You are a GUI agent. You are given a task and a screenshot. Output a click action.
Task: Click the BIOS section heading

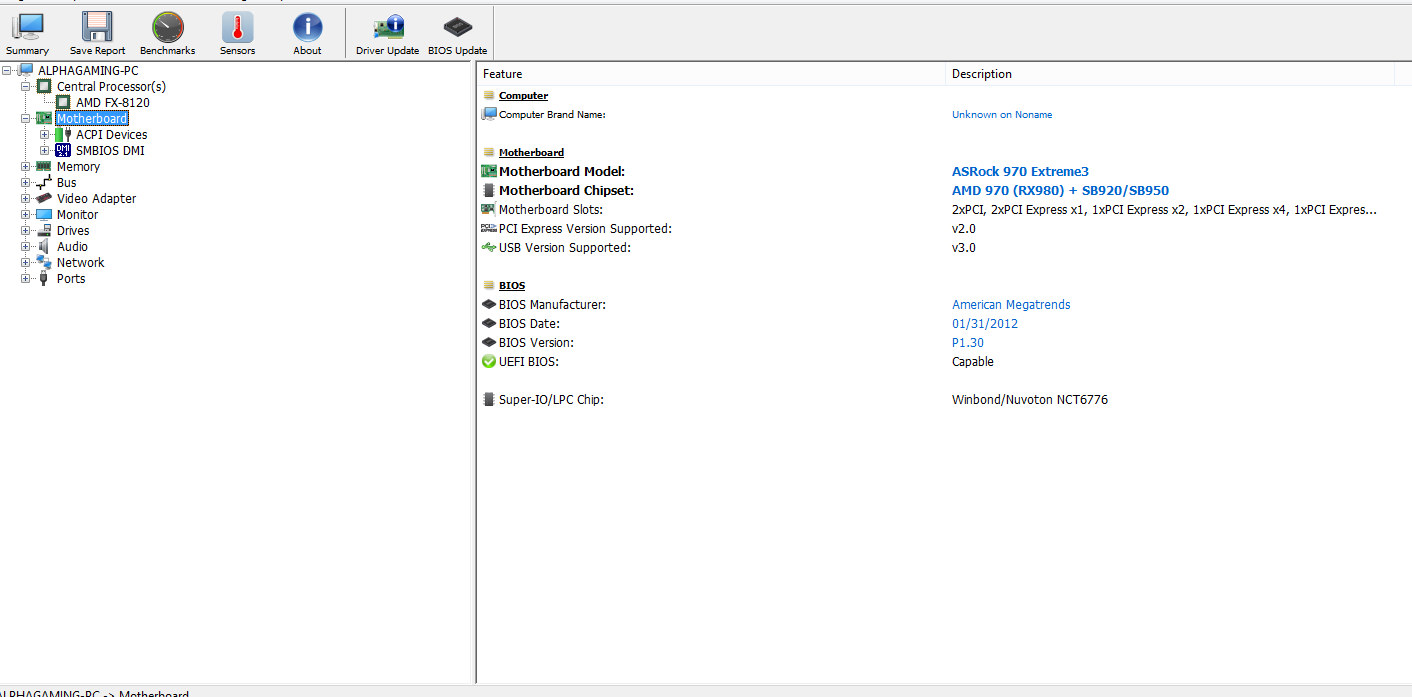tap(512, 285)
